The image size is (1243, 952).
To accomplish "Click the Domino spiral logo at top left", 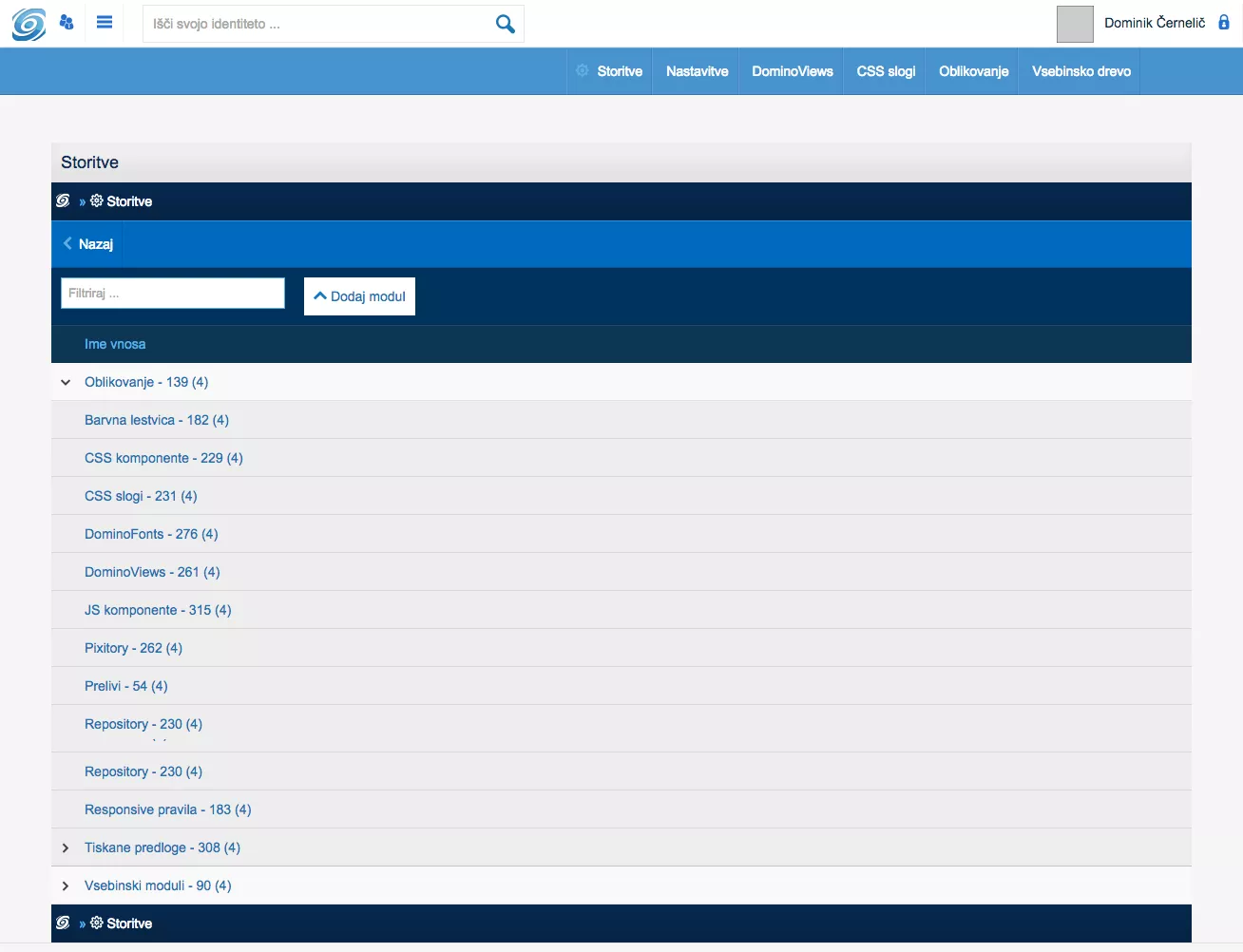I will click(29, 24).
